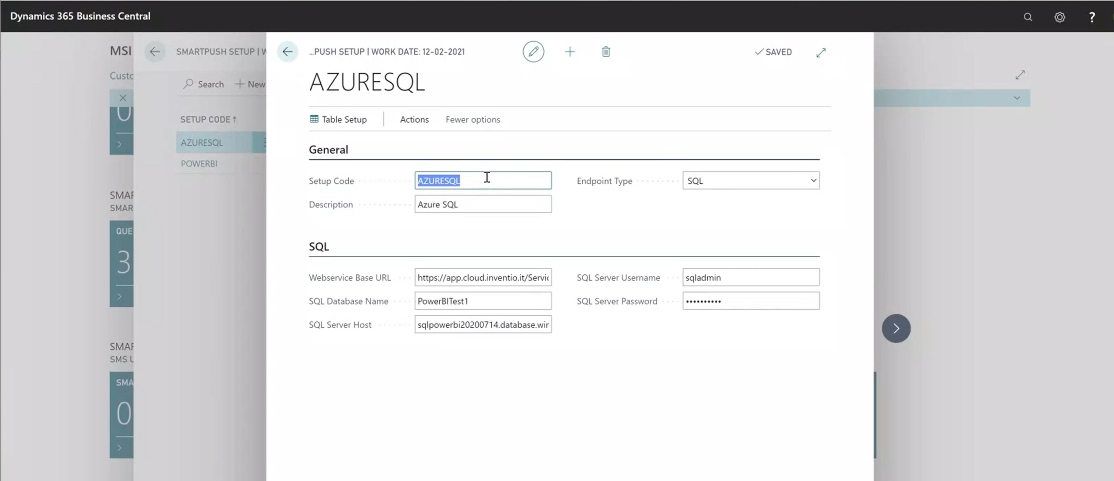Click the search magnifier in top bar

[1027, 17]
